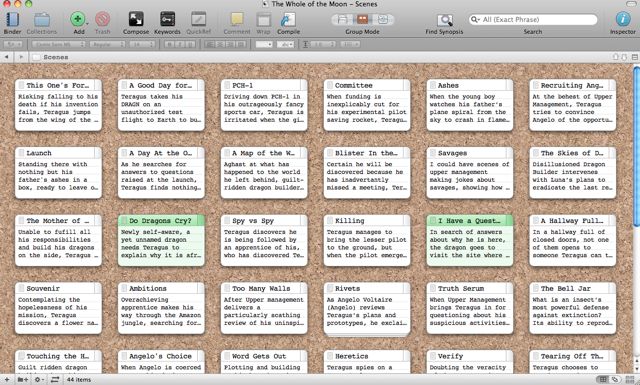Image resolution: width=640 pixels, height=385 pixels.
Task: Click the document icon on the Verify card
Action: pos(433,356)
